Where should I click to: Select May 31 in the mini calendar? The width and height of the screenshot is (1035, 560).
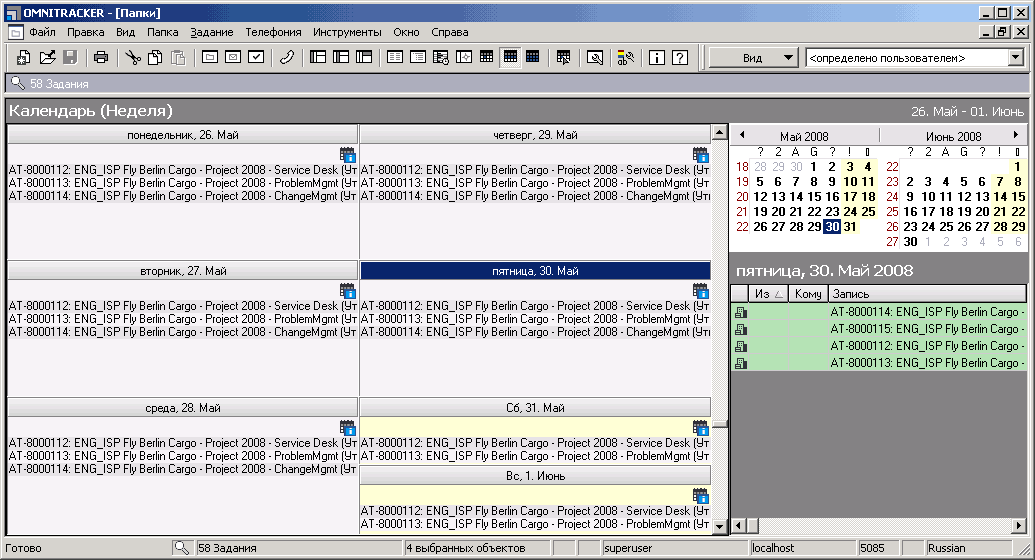[850, 227]
